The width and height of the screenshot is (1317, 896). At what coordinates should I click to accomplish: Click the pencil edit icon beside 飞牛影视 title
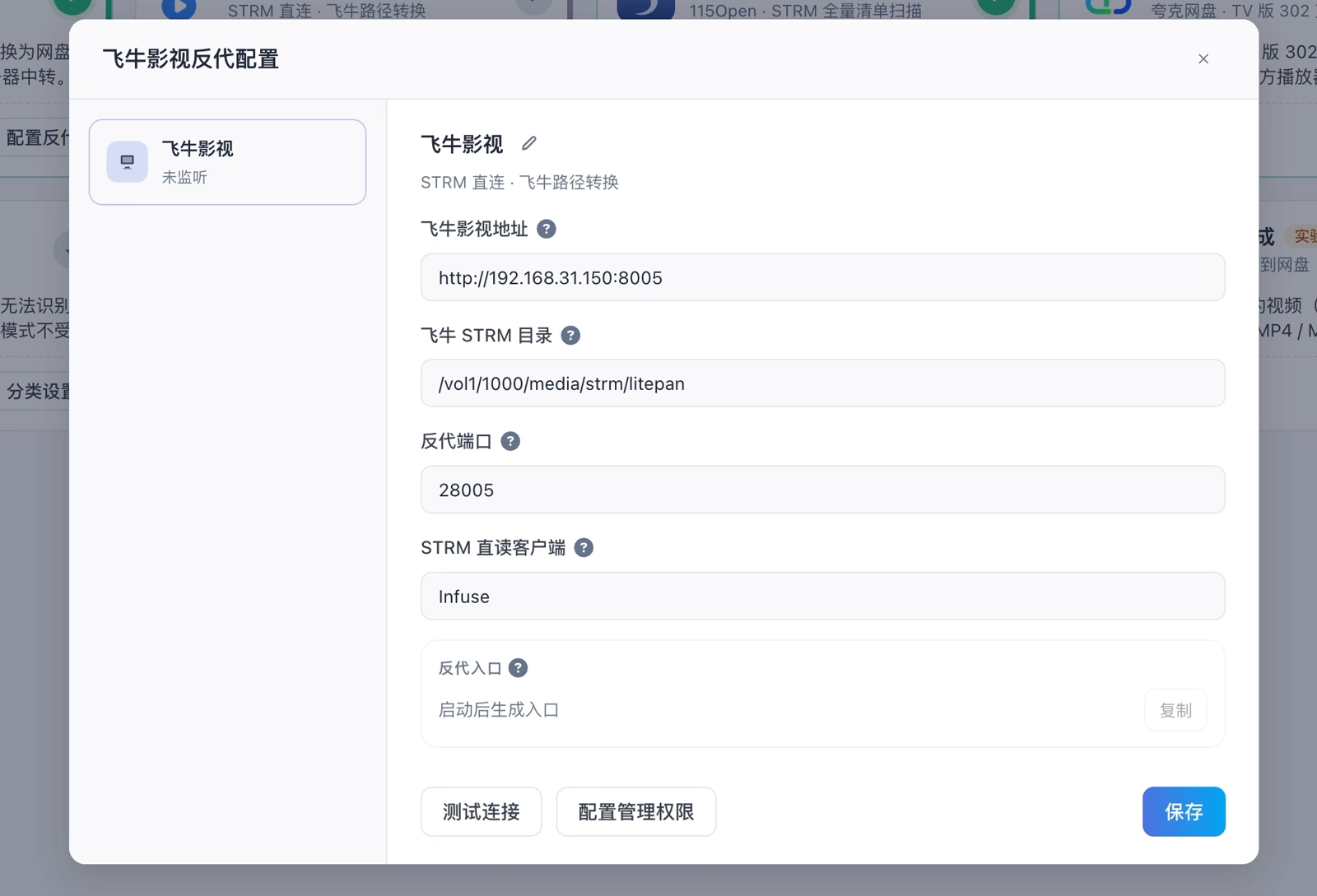click(529, 144)
